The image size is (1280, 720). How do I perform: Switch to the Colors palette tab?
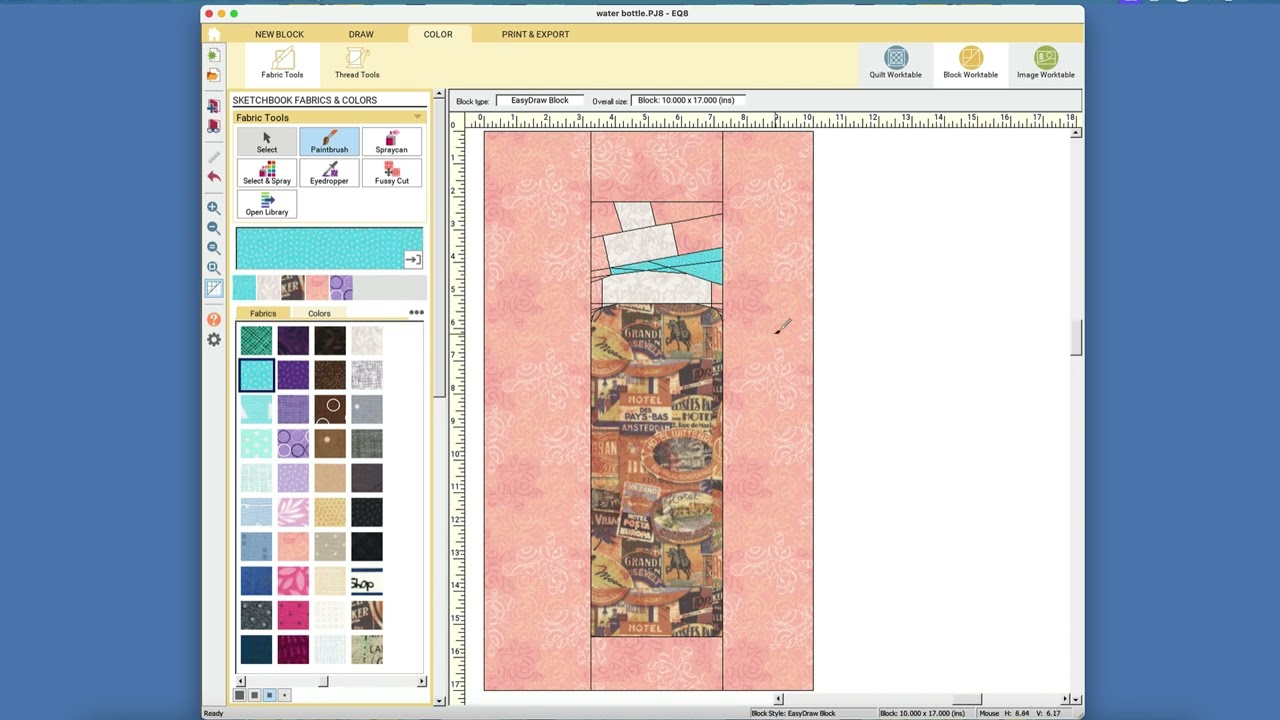tap(319, 314)
